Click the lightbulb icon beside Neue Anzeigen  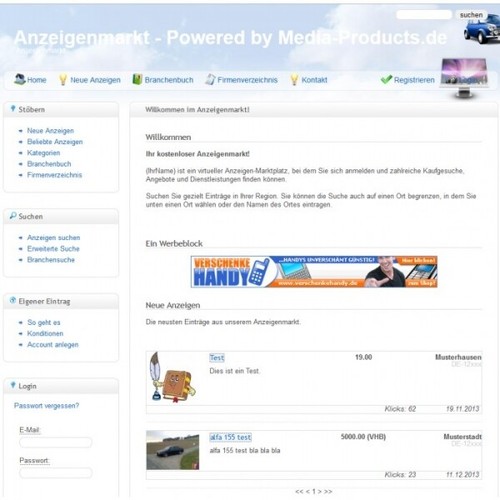click(x=63, y=80)
